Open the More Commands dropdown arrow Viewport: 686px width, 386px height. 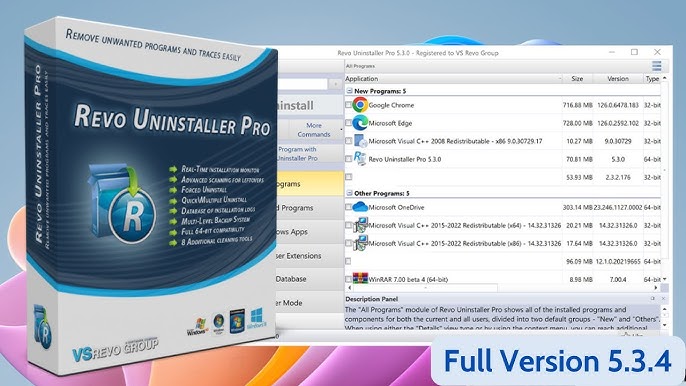(x=341, y=130)
